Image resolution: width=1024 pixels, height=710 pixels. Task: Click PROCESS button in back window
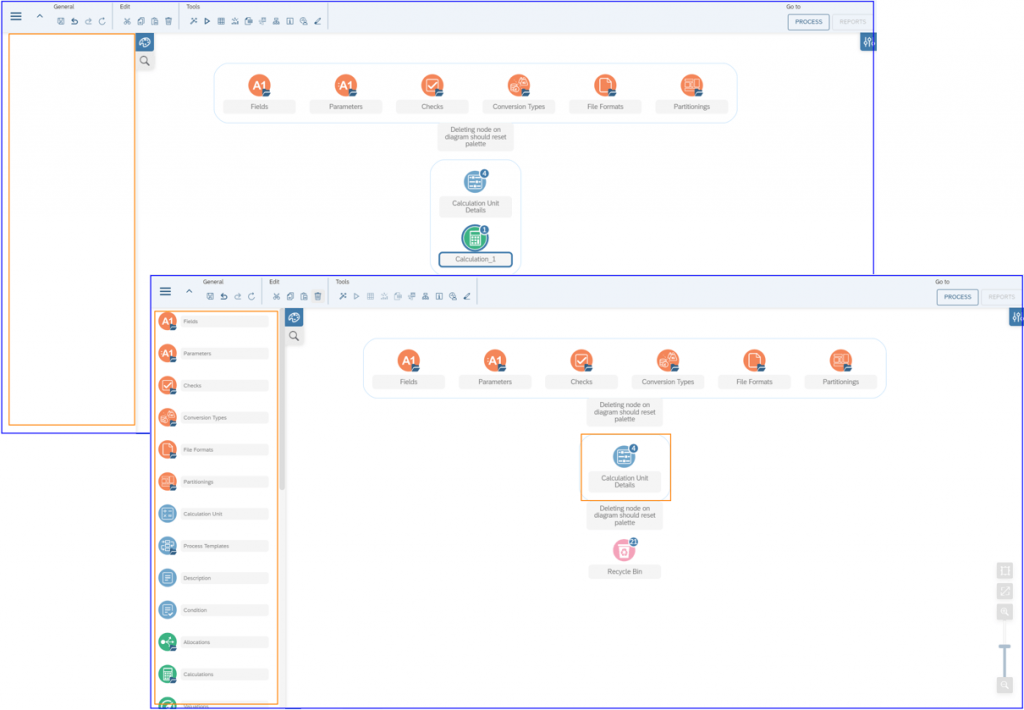[808, 22]
